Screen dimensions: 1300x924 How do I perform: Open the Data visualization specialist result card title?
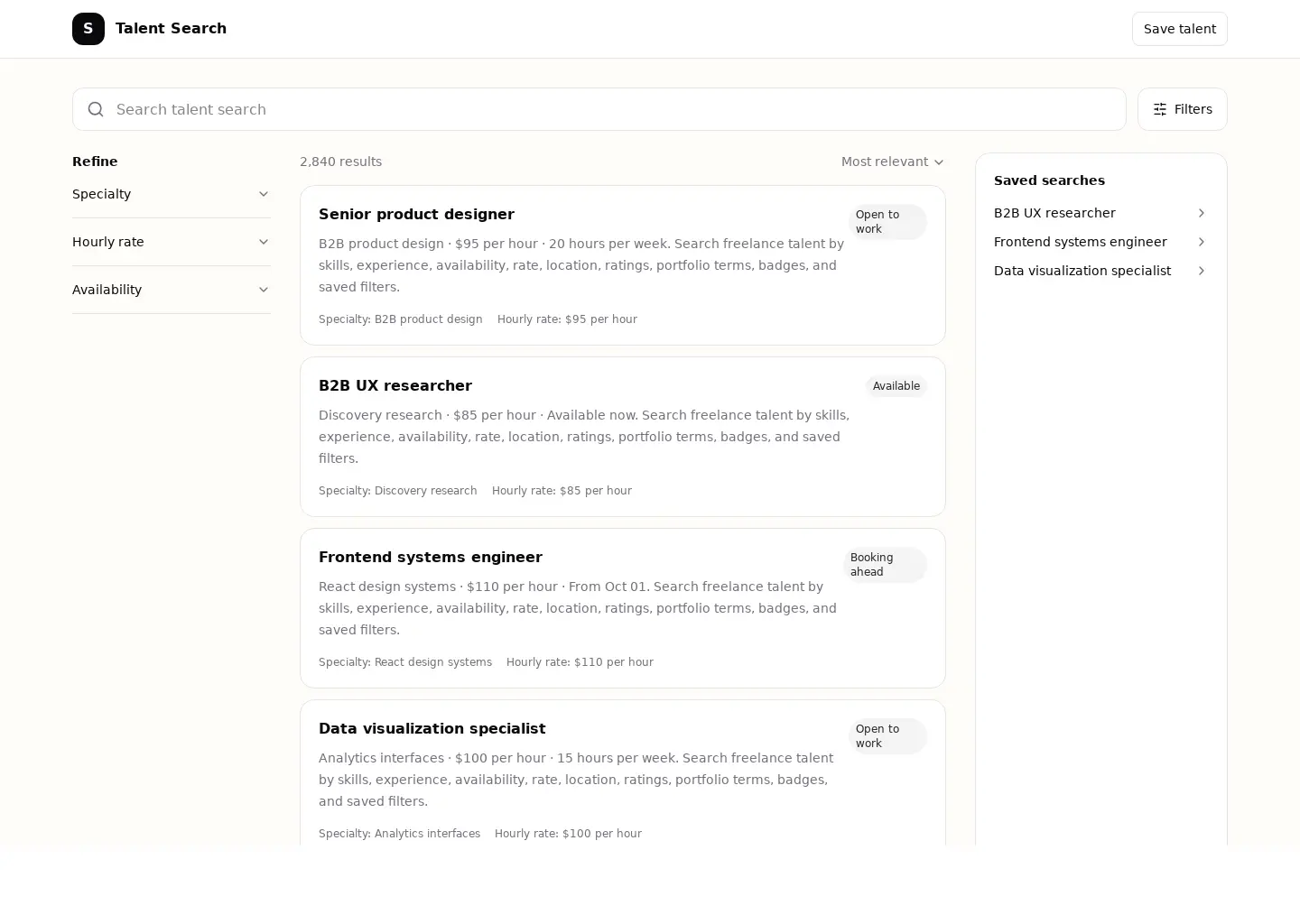[x=432, y=728]
